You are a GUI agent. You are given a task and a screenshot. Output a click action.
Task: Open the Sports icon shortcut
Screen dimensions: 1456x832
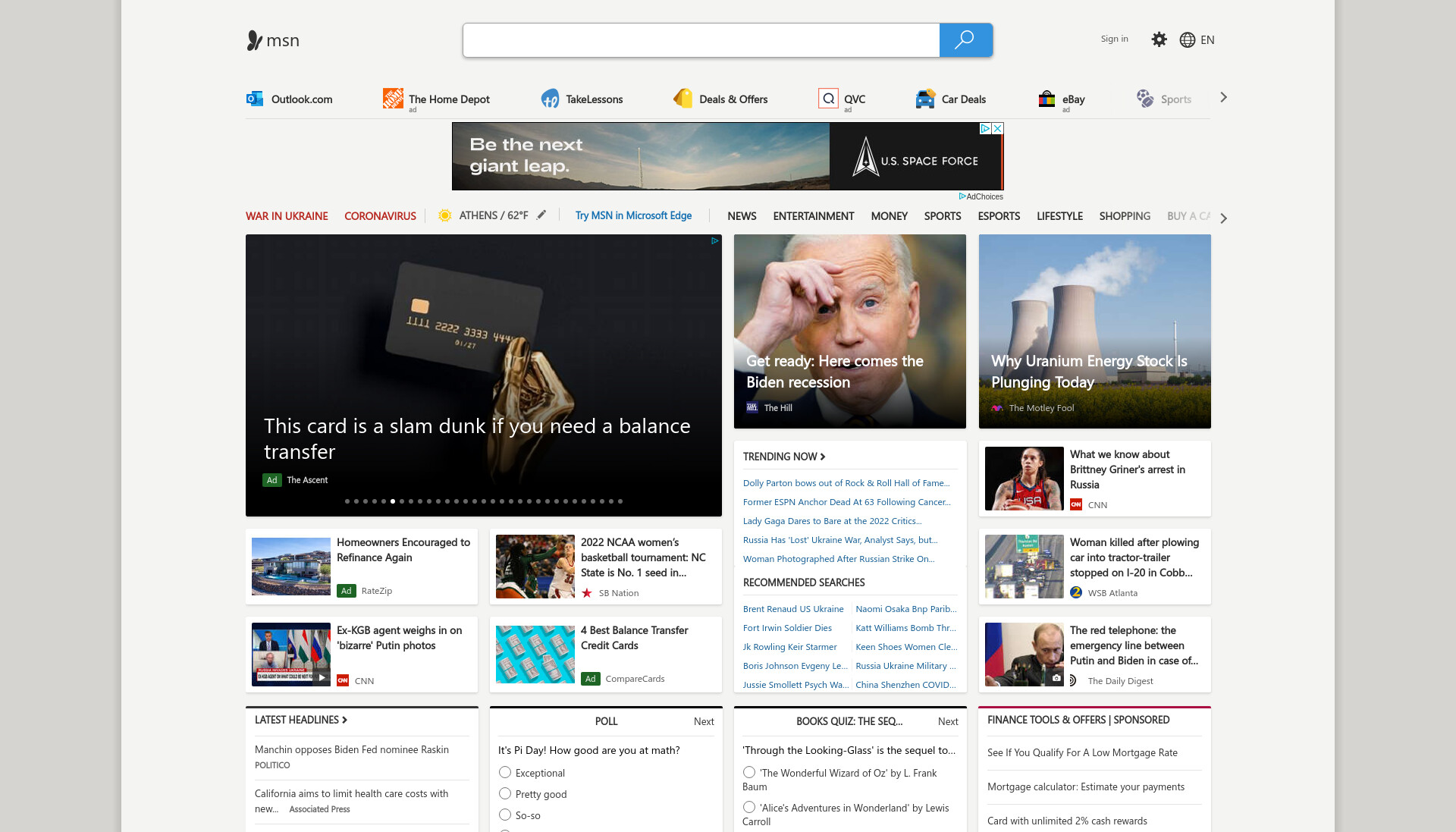[1145, 99]
